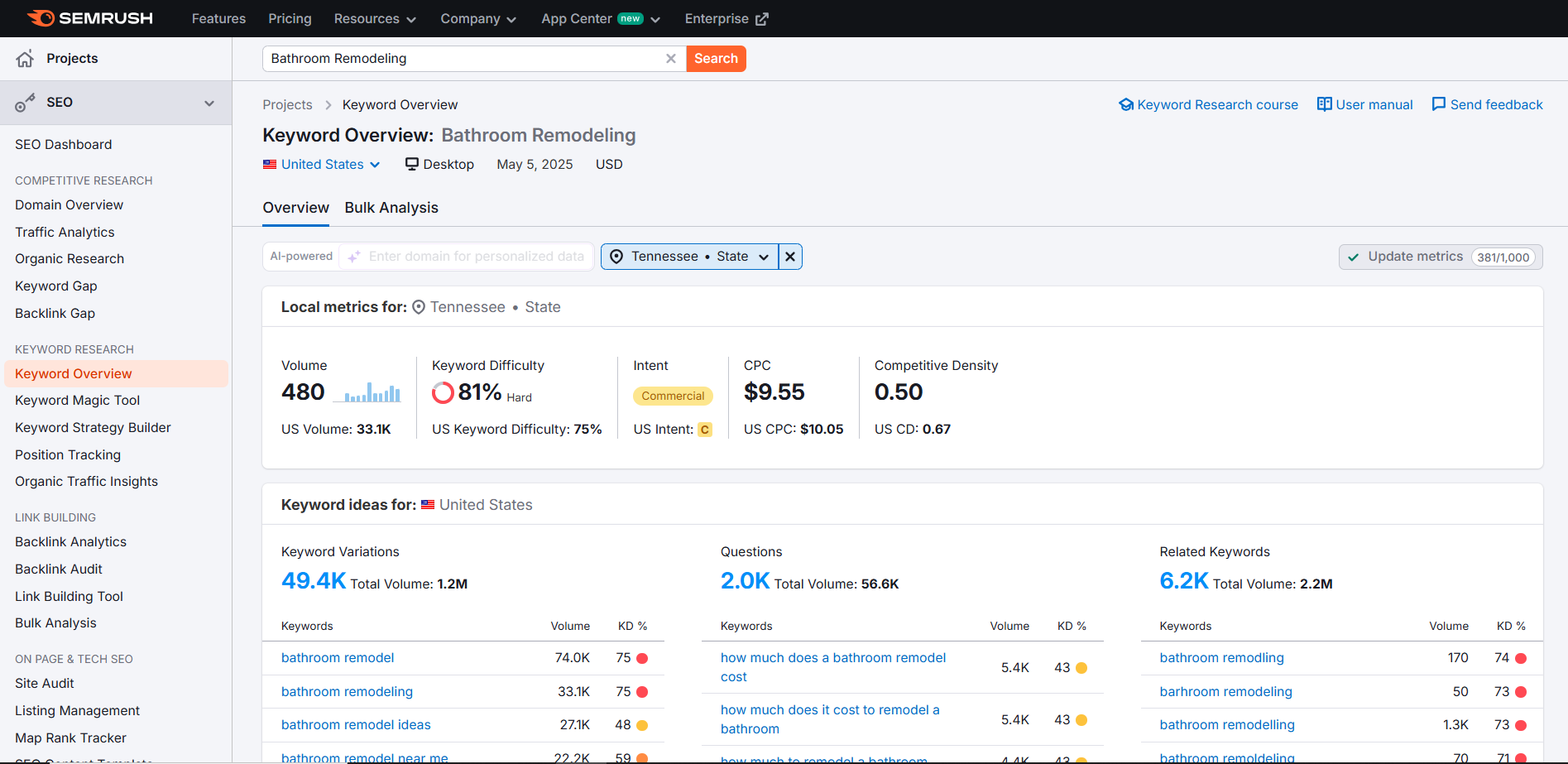Click the Projects home icon
Screen dimensions: 1568x764
(x=25, y=59)
